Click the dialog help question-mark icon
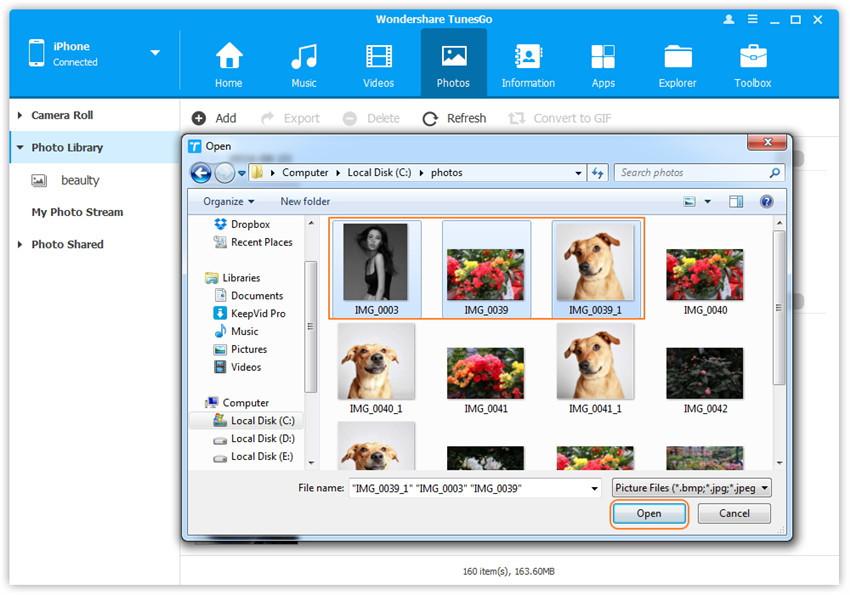850x595 pixels. (x=767, y=201)
